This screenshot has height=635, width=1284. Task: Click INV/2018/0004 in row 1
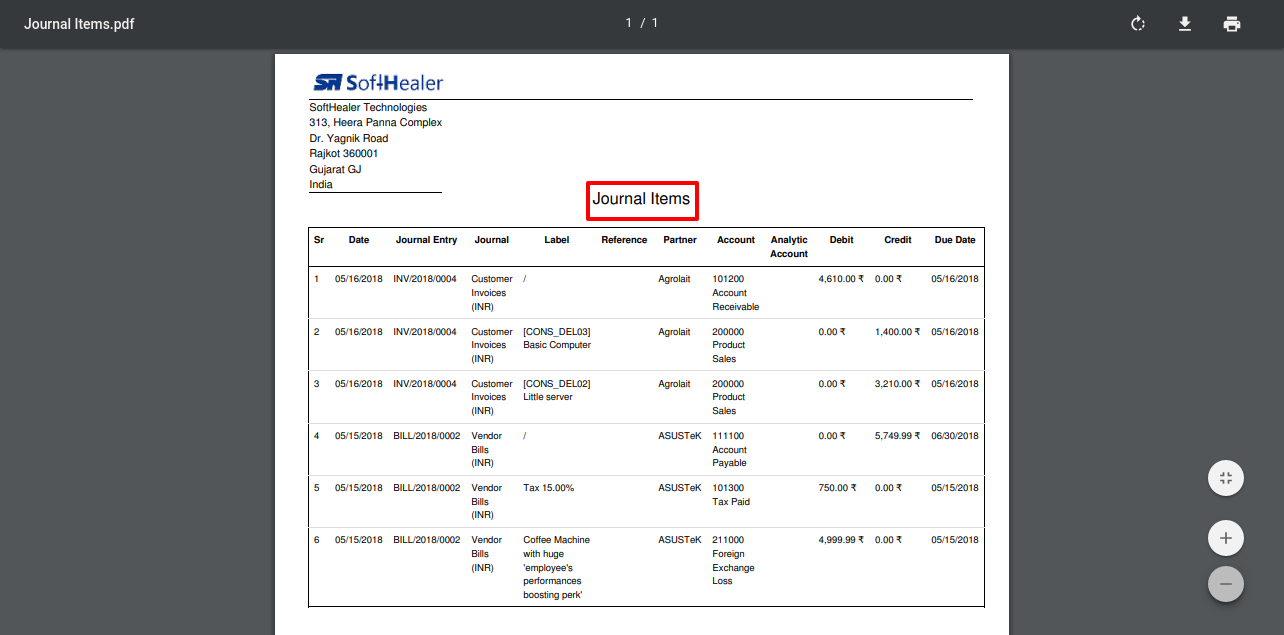coord(425,279)
